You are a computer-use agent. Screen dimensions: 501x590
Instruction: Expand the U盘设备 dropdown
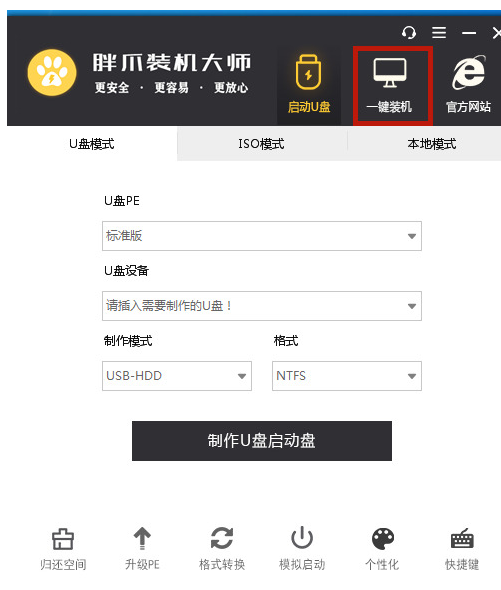point(262,306)
